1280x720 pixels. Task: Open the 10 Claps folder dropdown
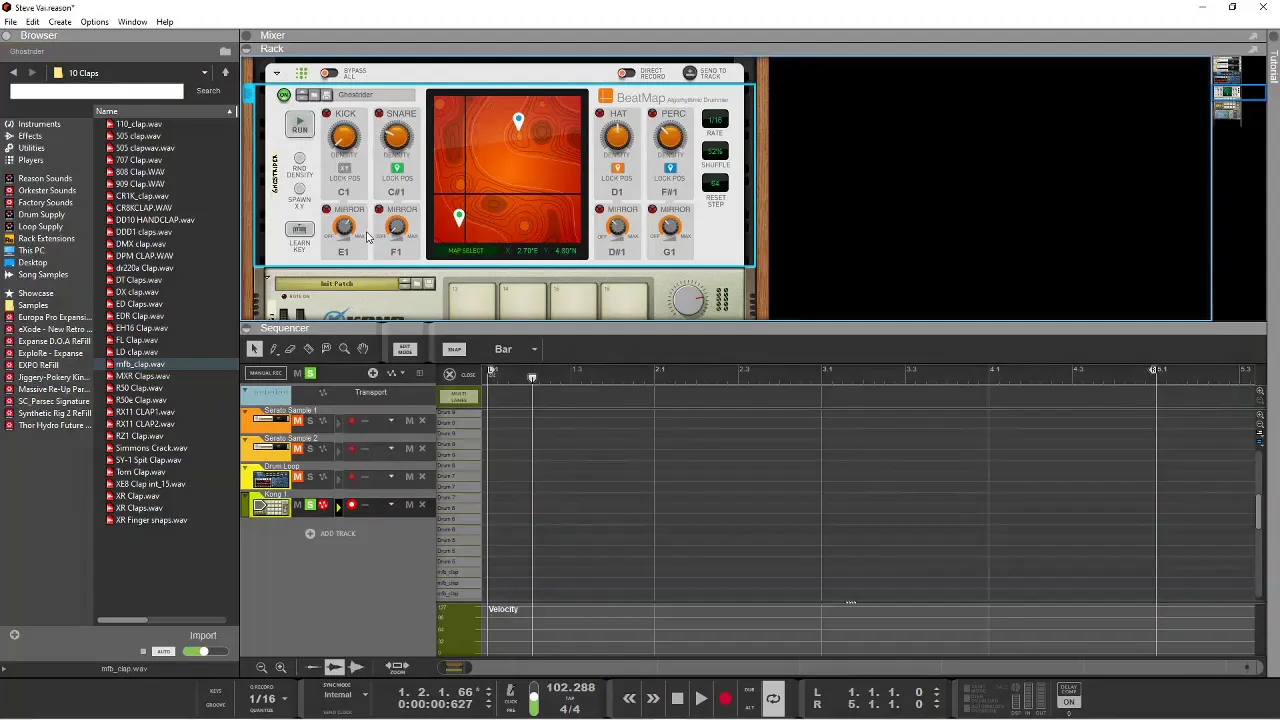click(205, 73)
